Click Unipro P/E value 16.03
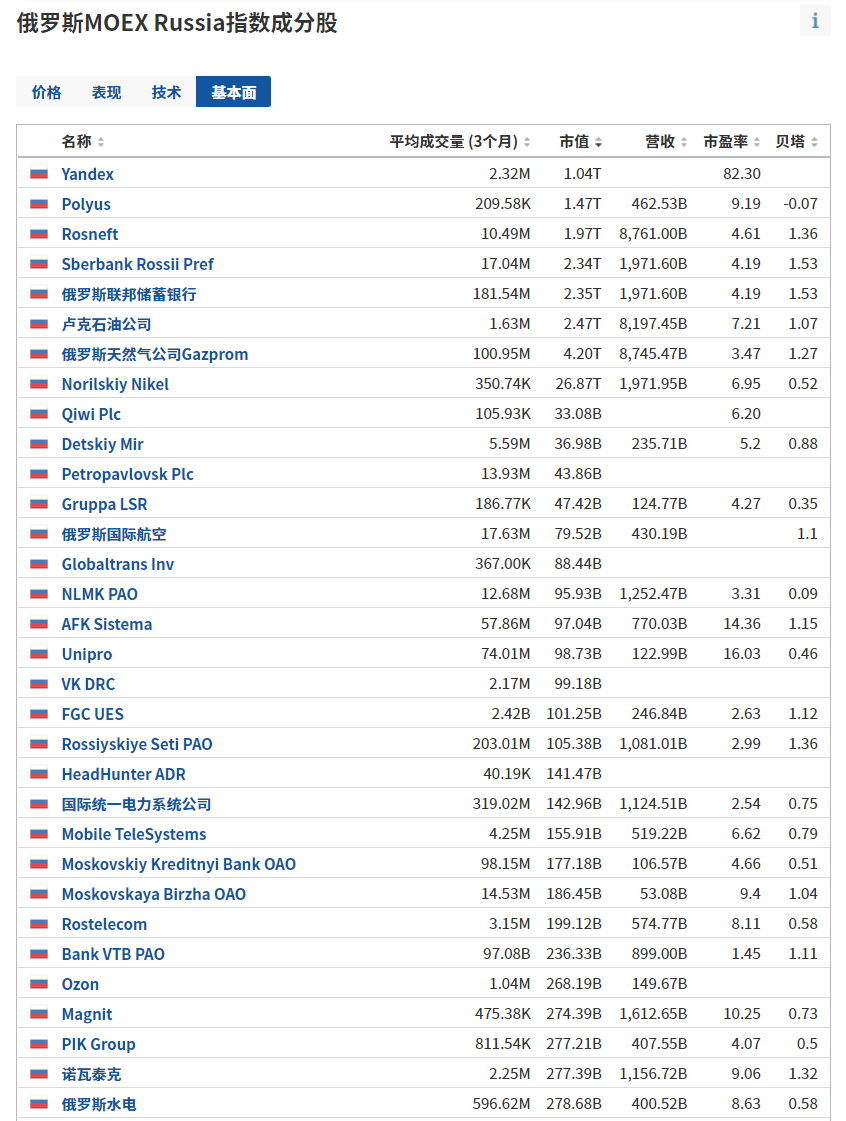Screen dimensions: 846x1121 coord(742,654)
